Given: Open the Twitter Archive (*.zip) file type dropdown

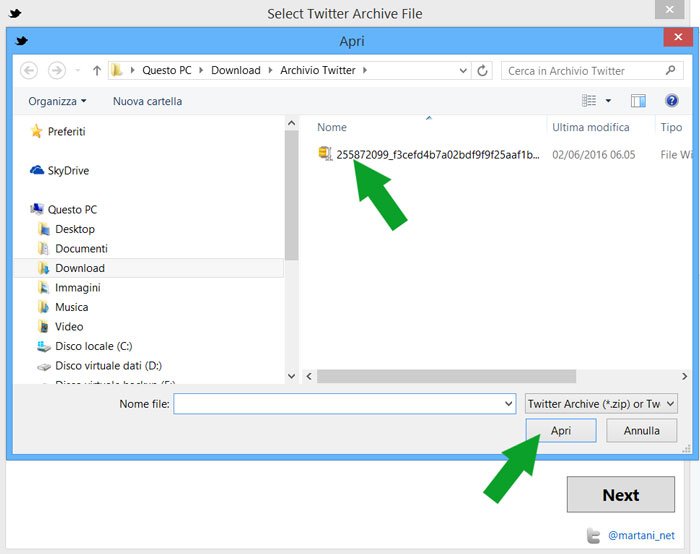Looking at the screenshot, I should 601,404.
